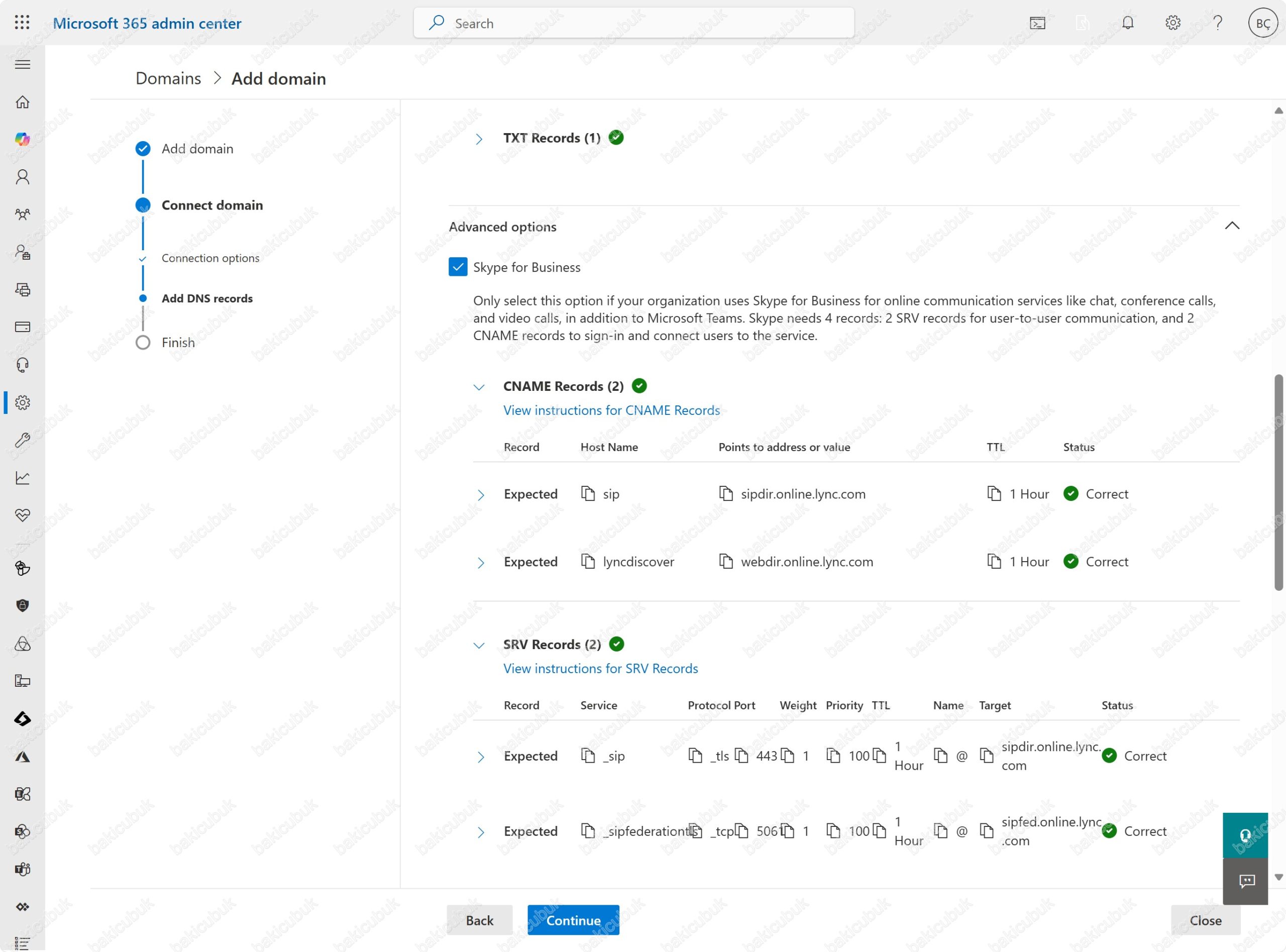Click the Home icon in sidebar
Screen dimensions: 1286x952
point(23,102)
